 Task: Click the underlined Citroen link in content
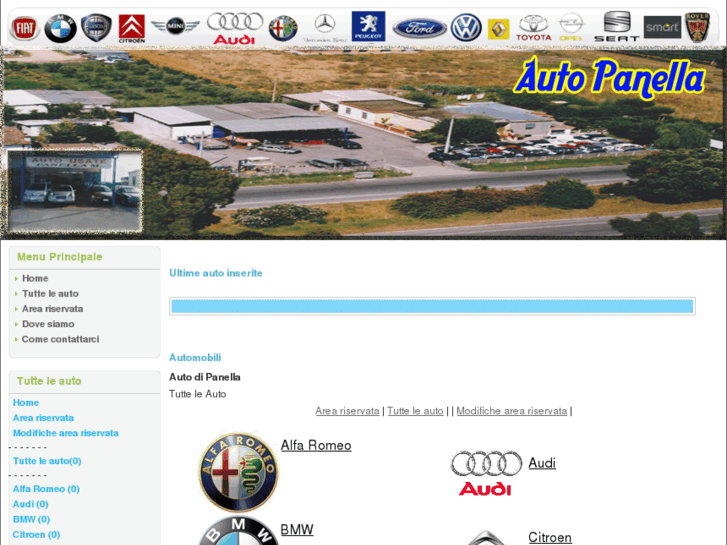click(550, 537)
